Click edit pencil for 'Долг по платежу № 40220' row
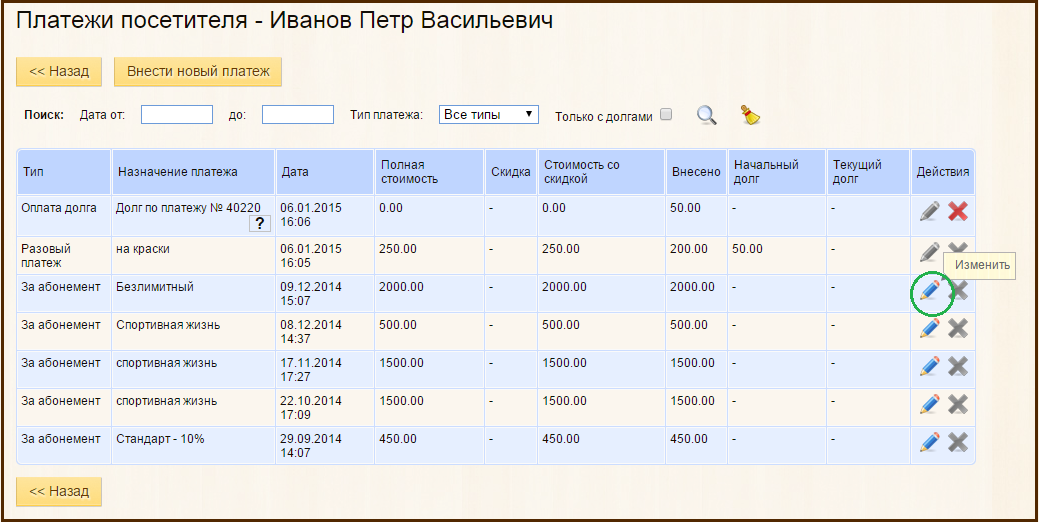The width and height of the screenshot is (1039, 522). (930, 211)
